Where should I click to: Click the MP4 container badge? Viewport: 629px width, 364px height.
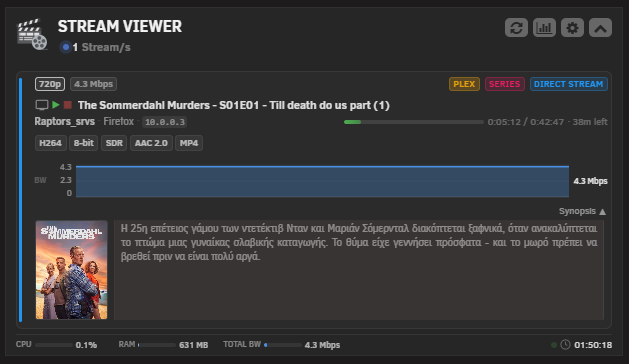coord(189,143)
